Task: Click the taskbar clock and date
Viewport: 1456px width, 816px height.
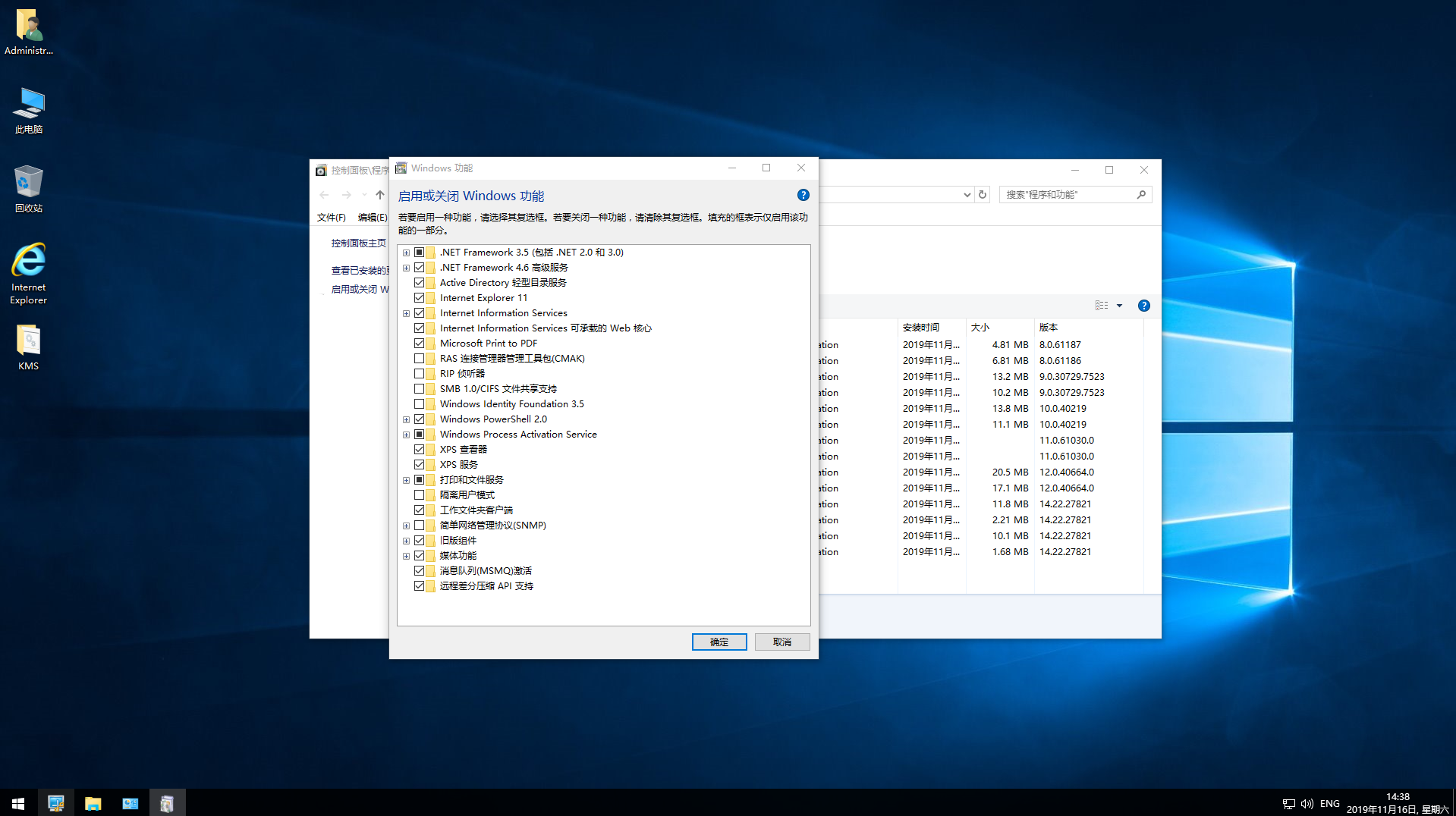Action: point(1398,803)
